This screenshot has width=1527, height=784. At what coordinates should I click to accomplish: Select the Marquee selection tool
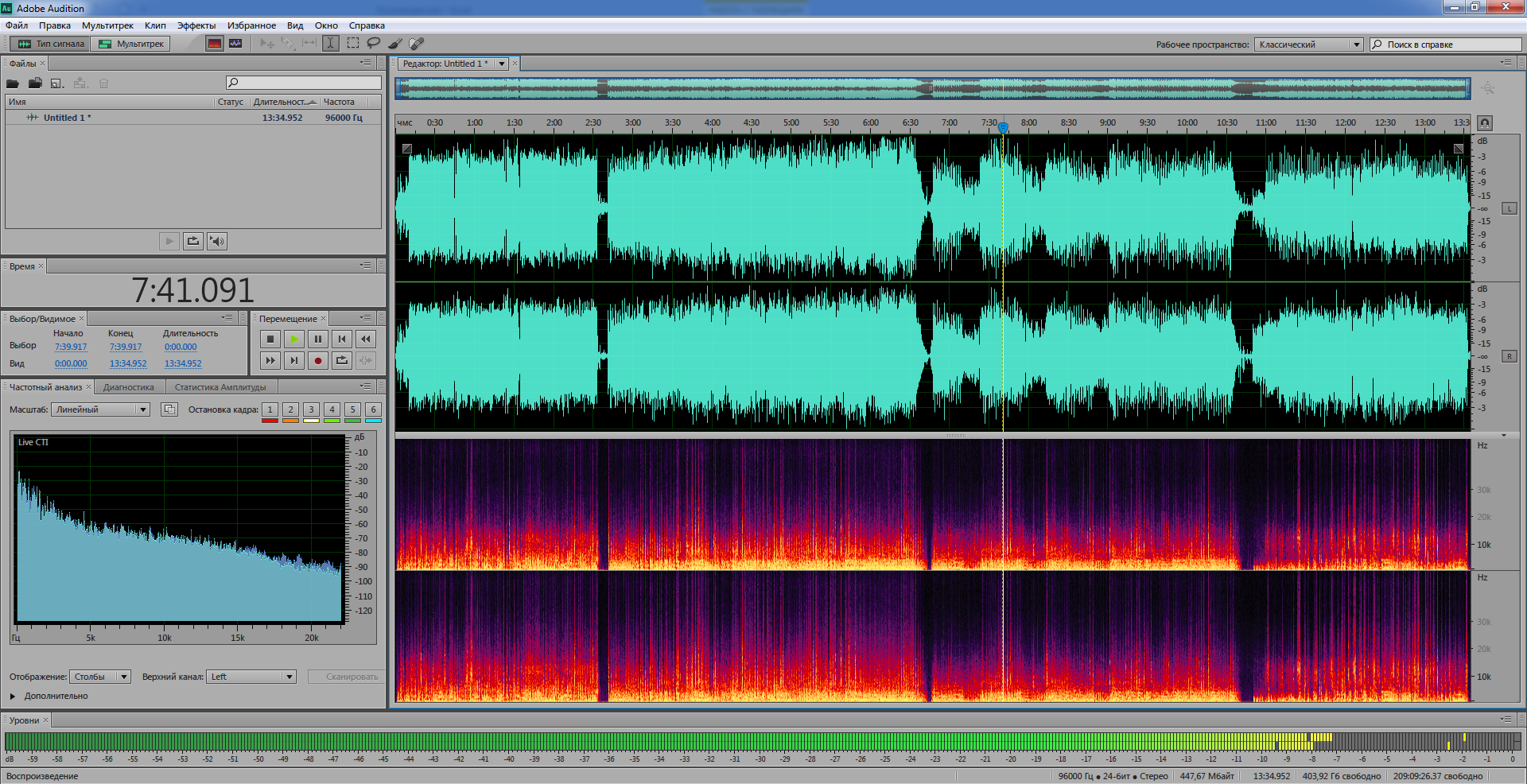(352, 44)
